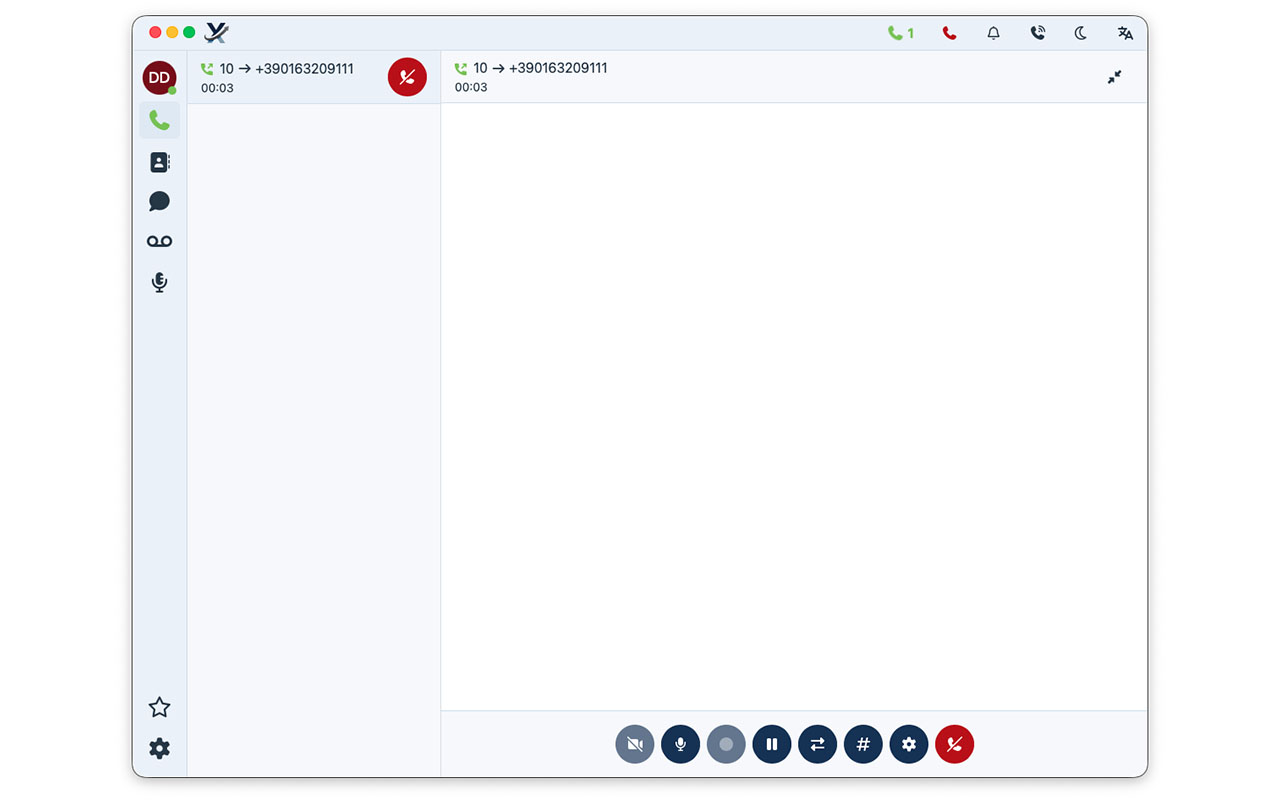Open call device settings gear in controls

pos(909,744)
